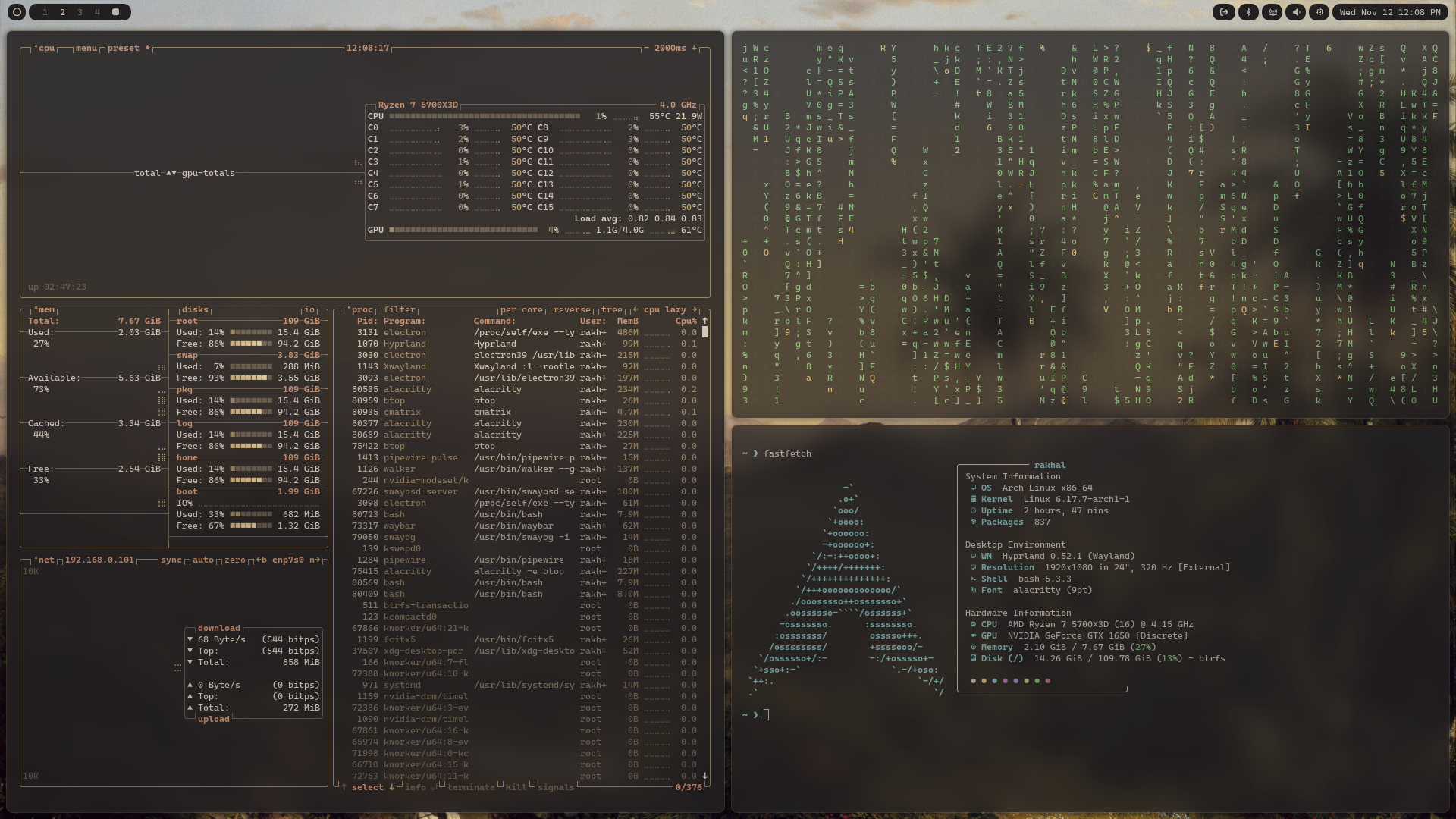Viewport: 1456px width, 819px height.
Task: Switch to the next net interface with n arrow
Action: click(315, 560)
